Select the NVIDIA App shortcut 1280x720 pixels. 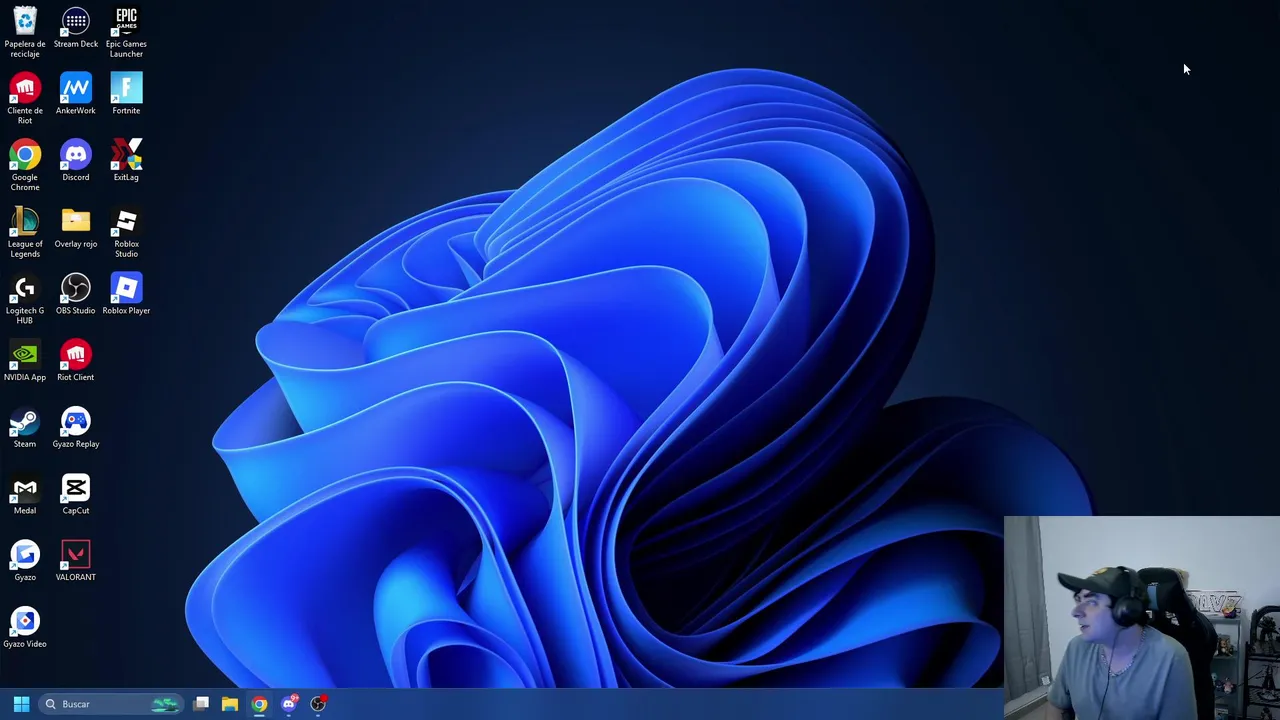pyautogui.click(x=25, y=361)
